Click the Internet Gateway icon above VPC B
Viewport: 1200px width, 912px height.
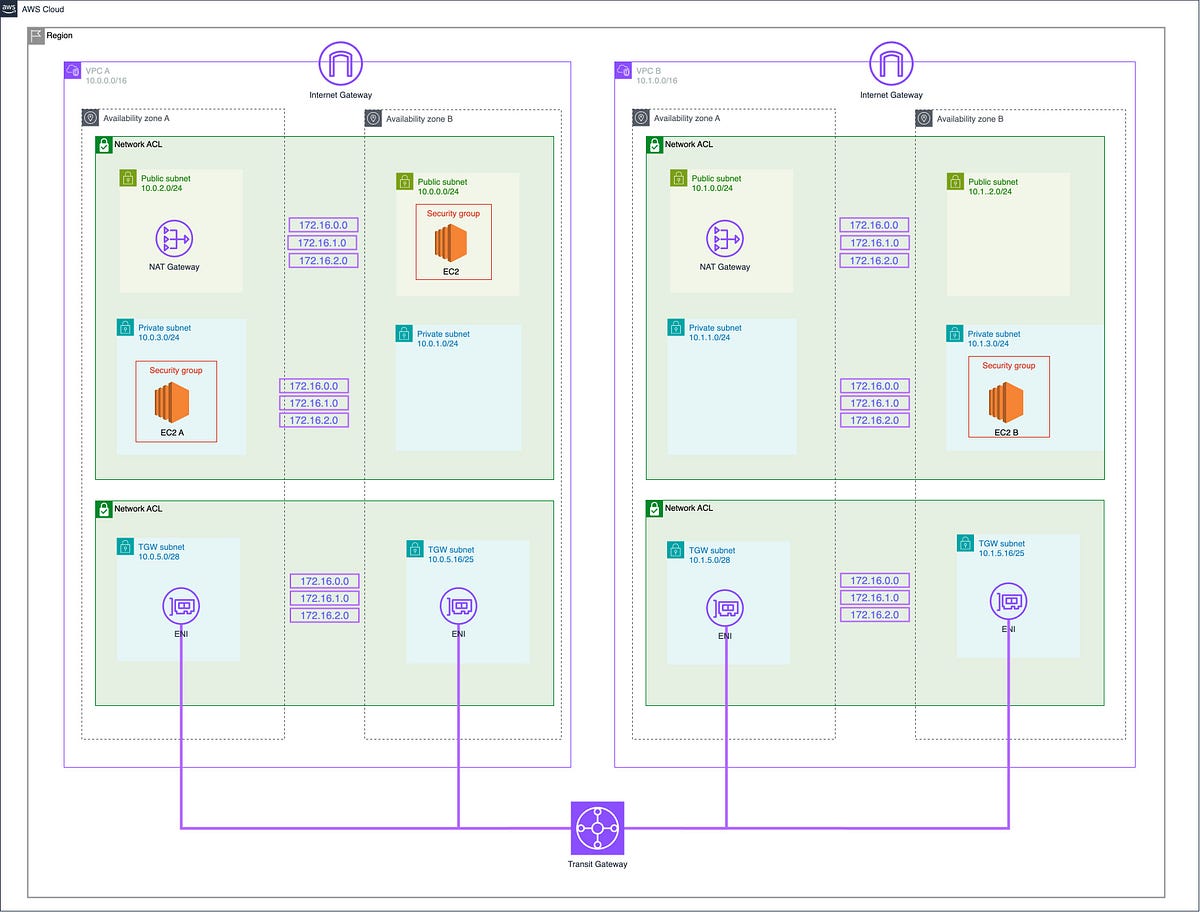890,63
